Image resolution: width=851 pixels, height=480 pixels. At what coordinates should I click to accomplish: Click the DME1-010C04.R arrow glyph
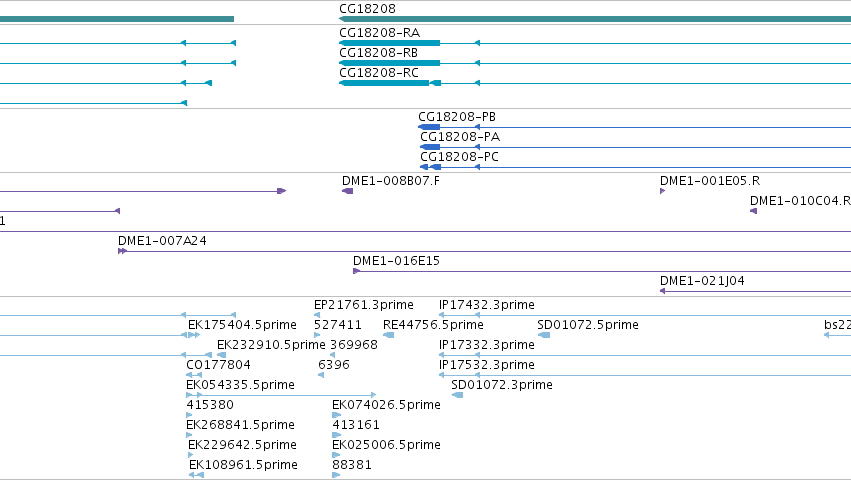coord(753,211)
